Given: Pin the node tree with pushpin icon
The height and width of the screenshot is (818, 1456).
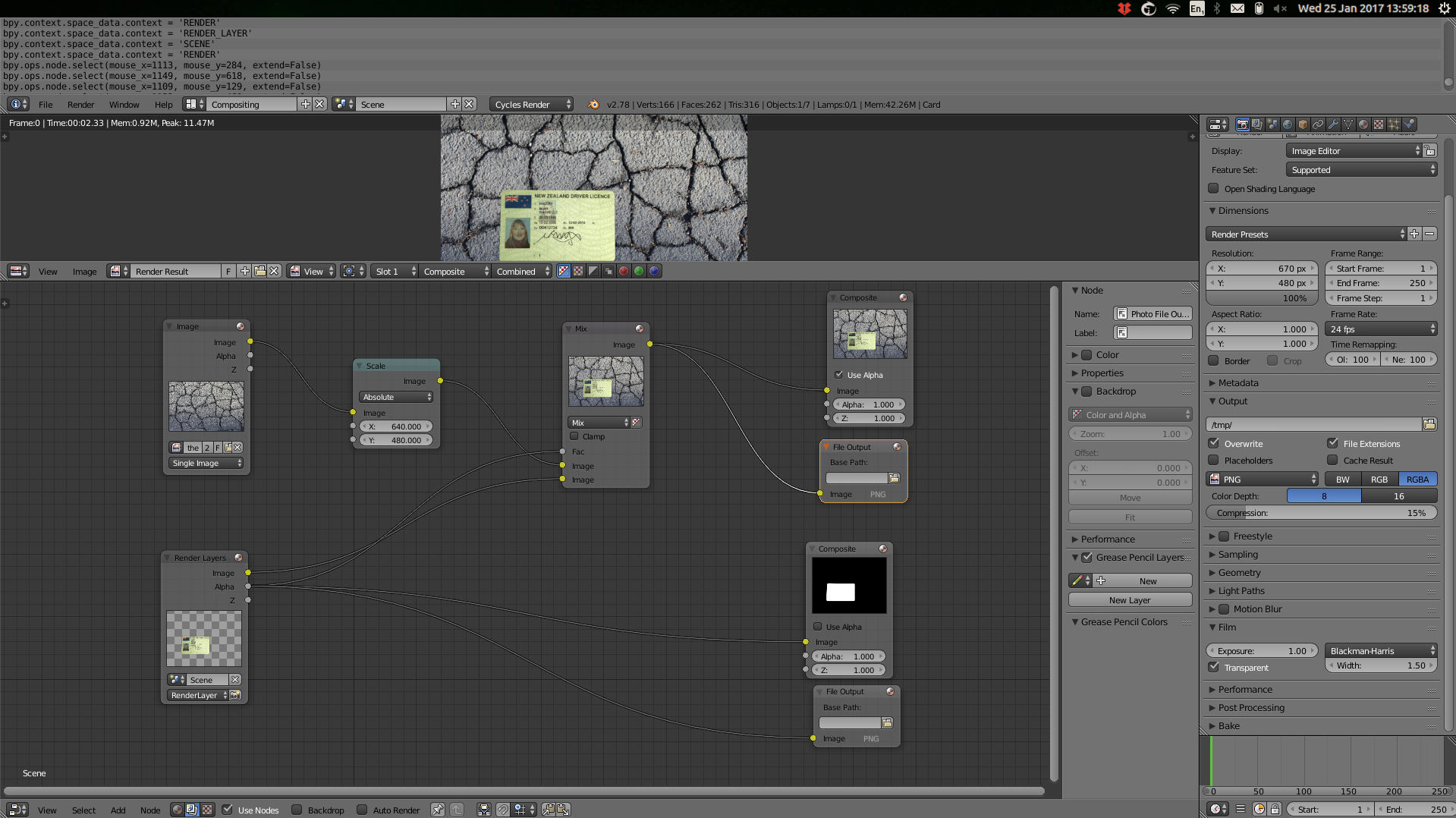Looking at the screenshot, I should point(438,810).
